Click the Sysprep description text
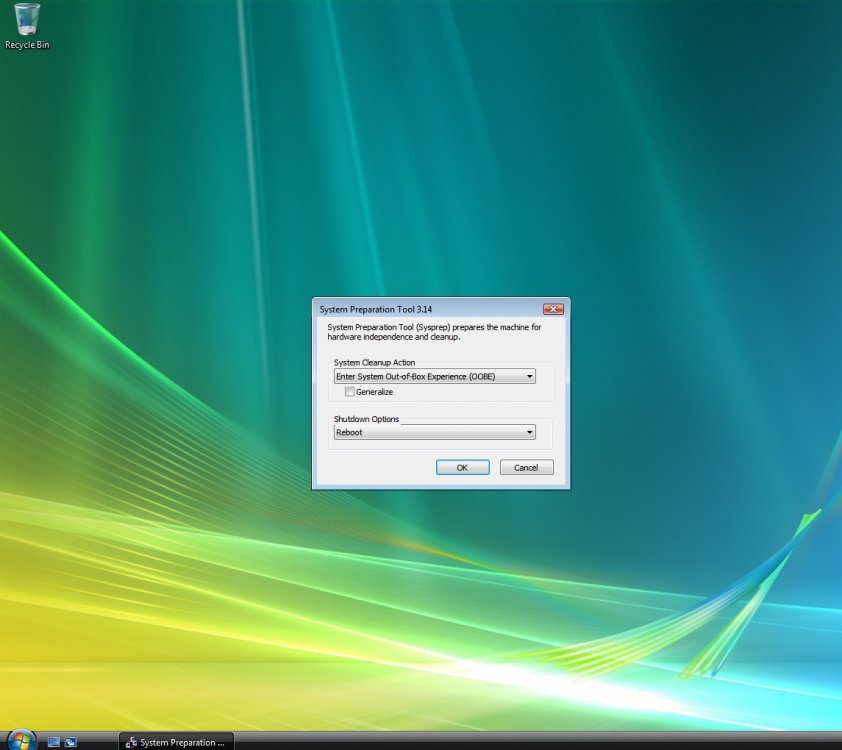Image resolution: width=842 pixels, height=750 pixels. (x=434, y=332)
